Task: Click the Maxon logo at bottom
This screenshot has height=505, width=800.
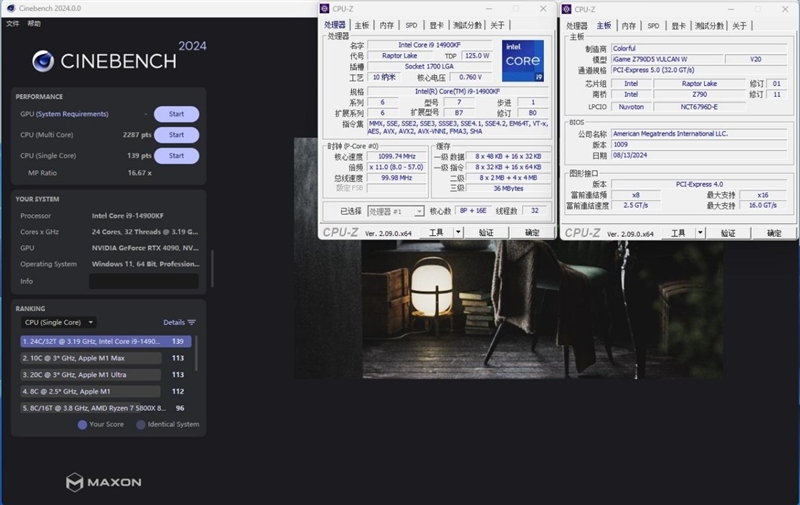Action: coord(104,482)
